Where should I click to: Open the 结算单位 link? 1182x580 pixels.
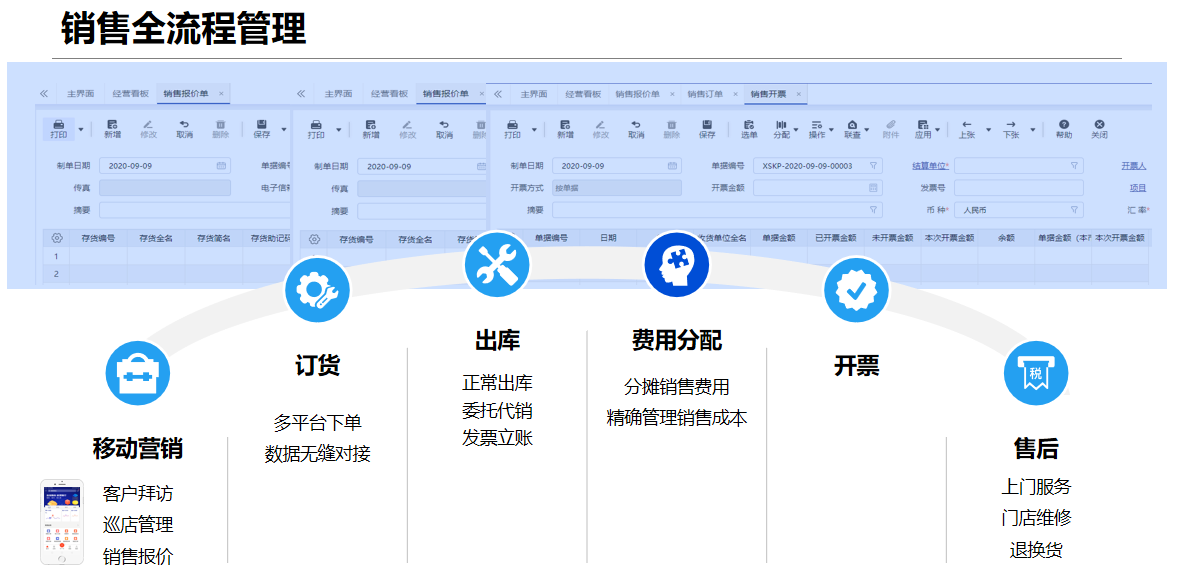[x=930, y=165]
